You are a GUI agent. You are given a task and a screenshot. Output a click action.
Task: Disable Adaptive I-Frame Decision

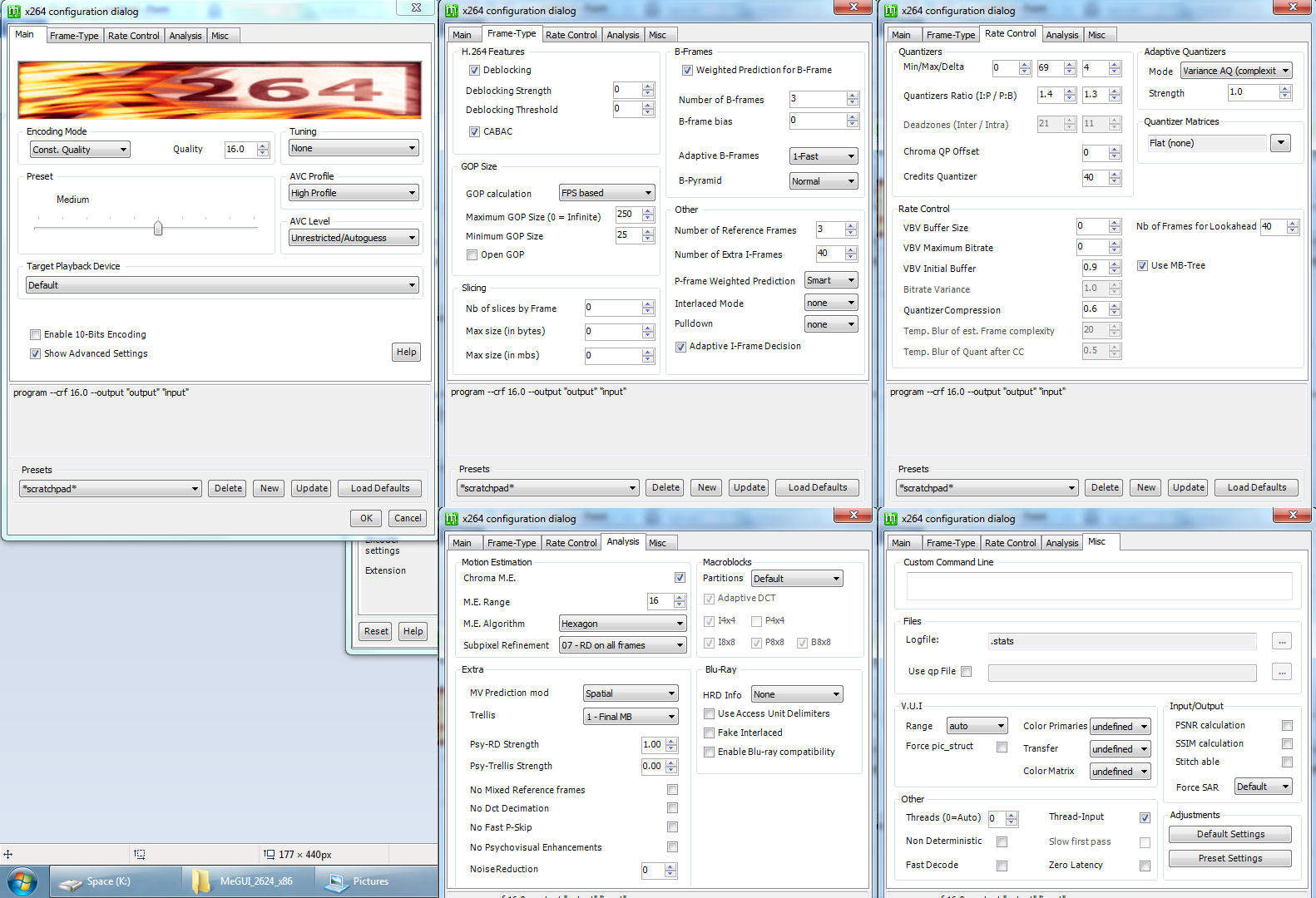(x=680, y=347)
